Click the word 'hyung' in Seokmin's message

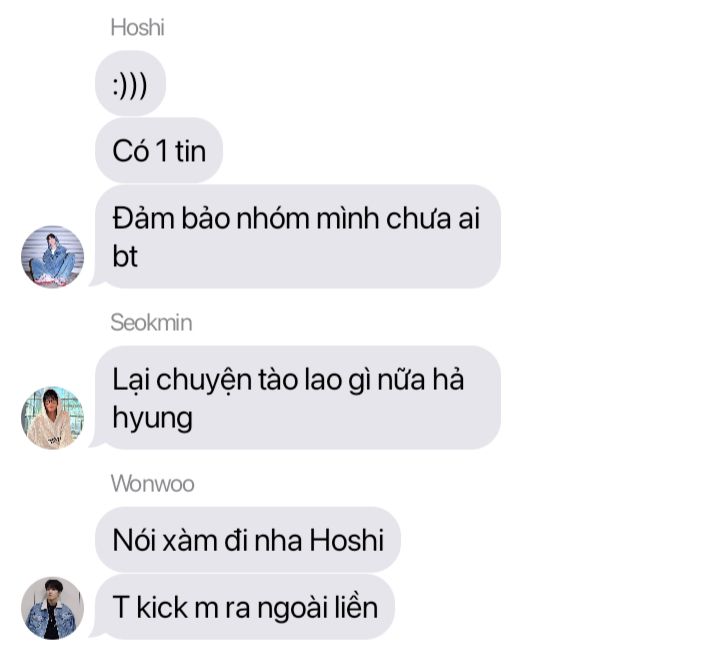pos(152,419)
